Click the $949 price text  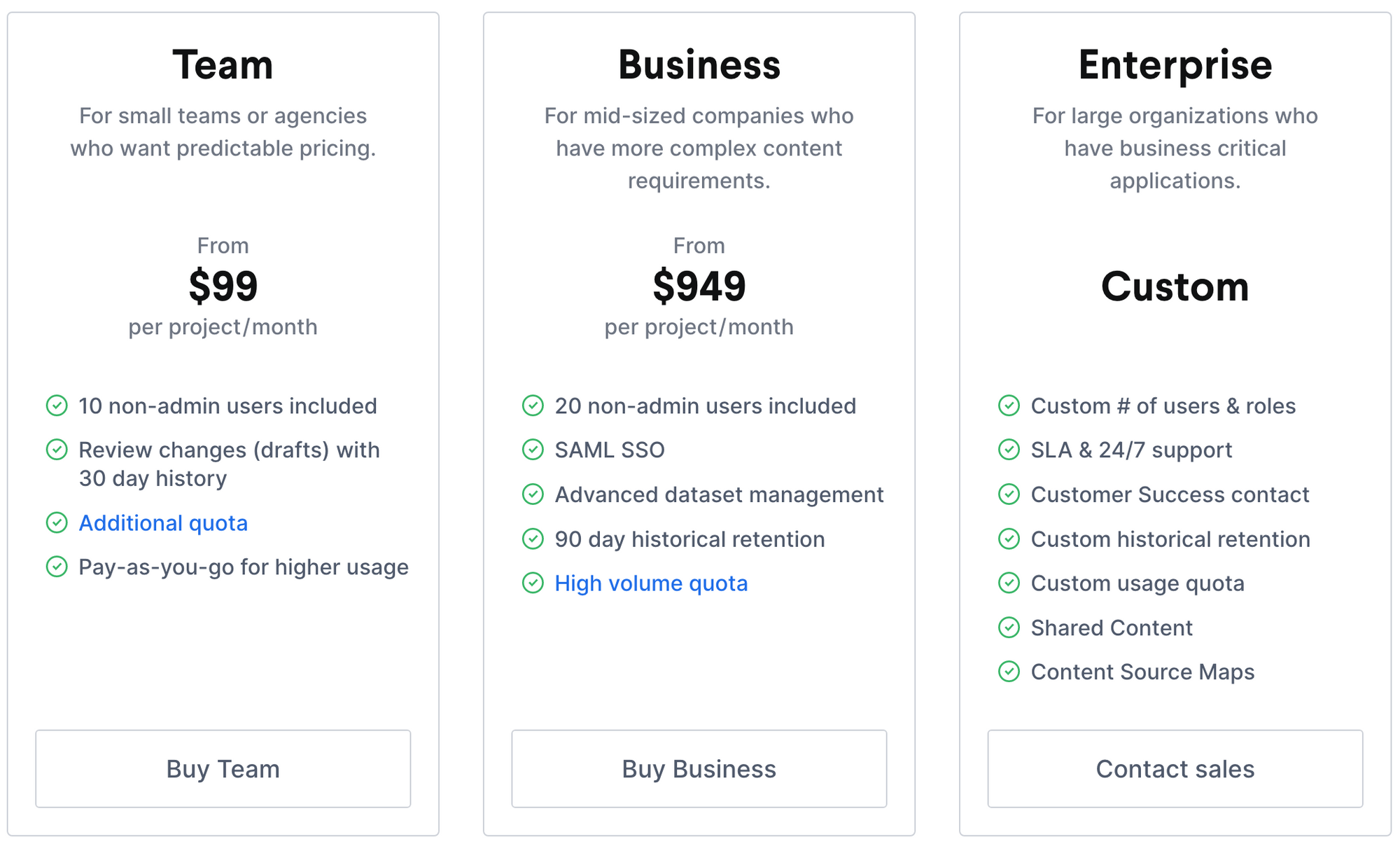click(x=699, y=286)
